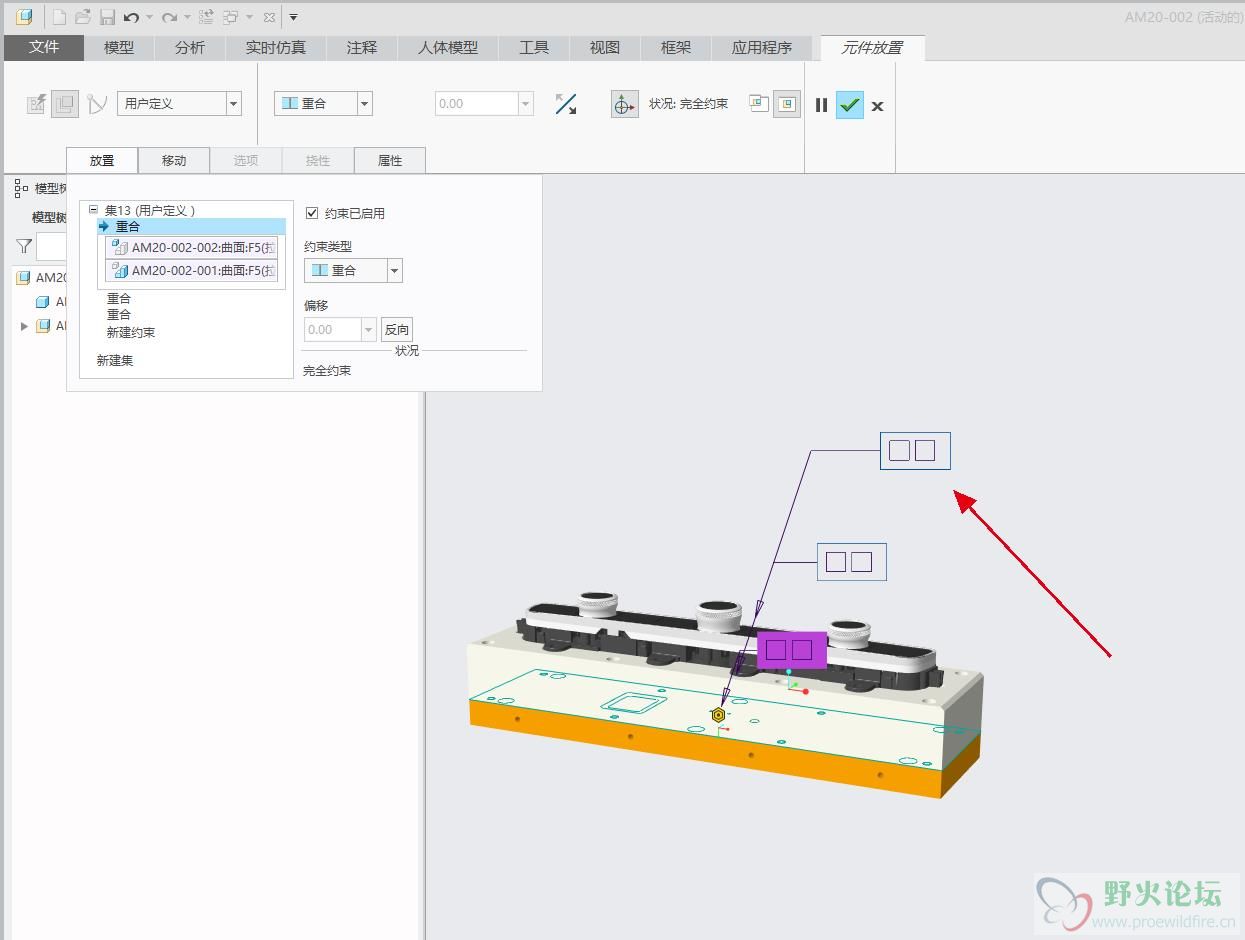Click the Regenerate model icon
The height and width of the screenshot is (940, 1245).
pyautogui.click(x=206, y=17)
